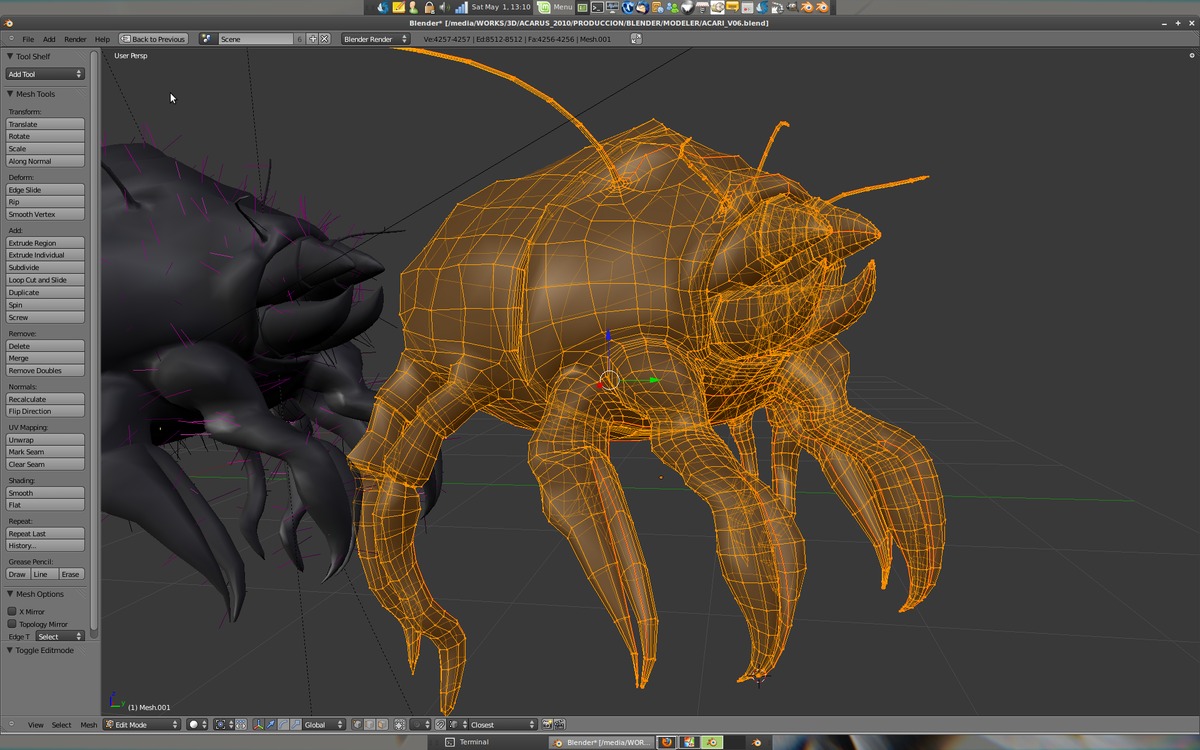Open the Edit Mode dropdown
This screenshot has height=750, width=1200.
[x=141, y=724]
